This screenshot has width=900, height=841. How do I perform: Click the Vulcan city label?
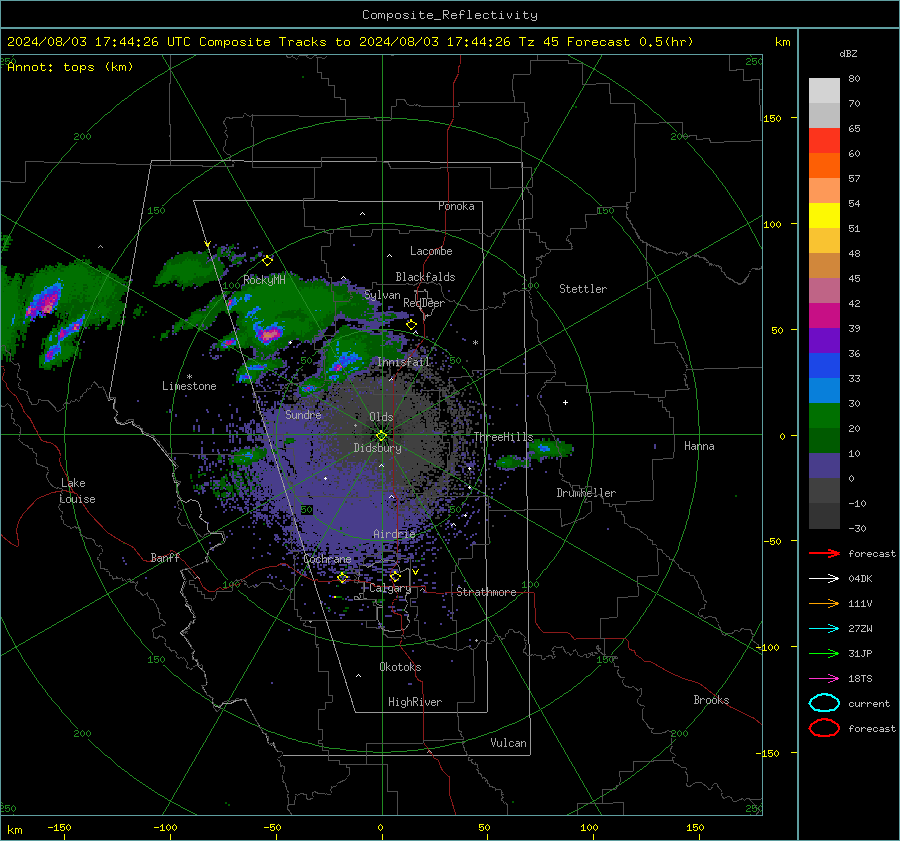pos(508,743)
